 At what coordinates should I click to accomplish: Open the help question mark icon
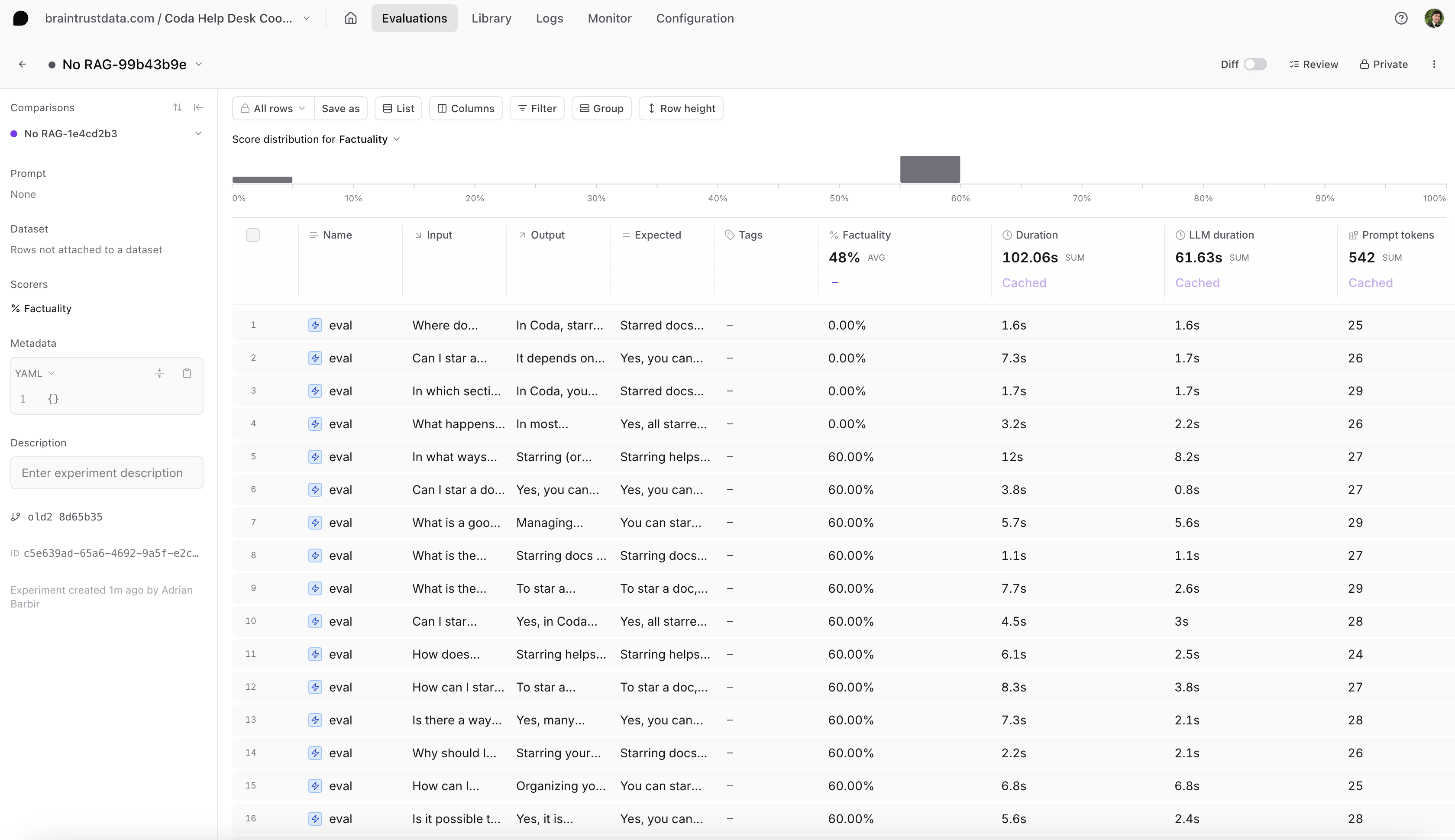(x=1401, y=18)
